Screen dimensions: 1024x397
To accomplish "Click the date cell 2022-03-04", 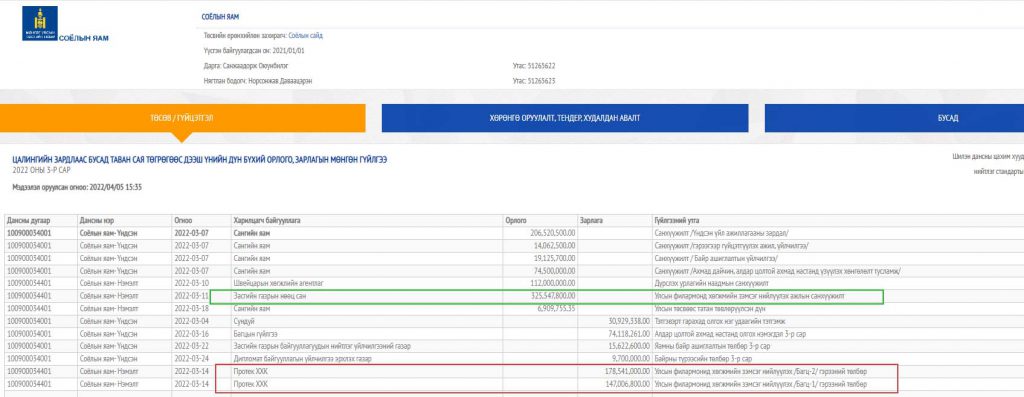I will tap(191, 321).
